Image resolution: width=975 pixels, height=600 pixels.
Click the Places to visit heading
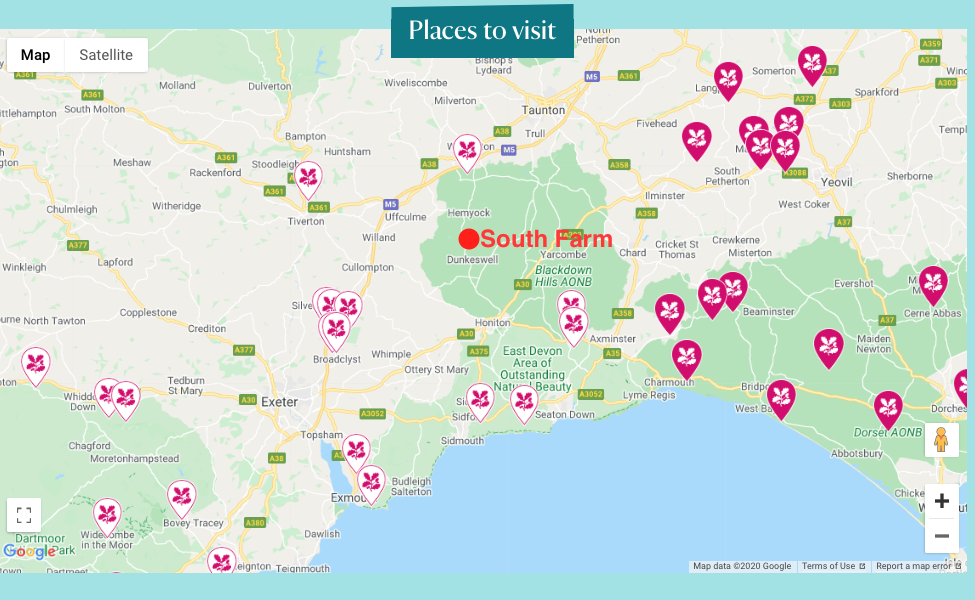[482, 30]
